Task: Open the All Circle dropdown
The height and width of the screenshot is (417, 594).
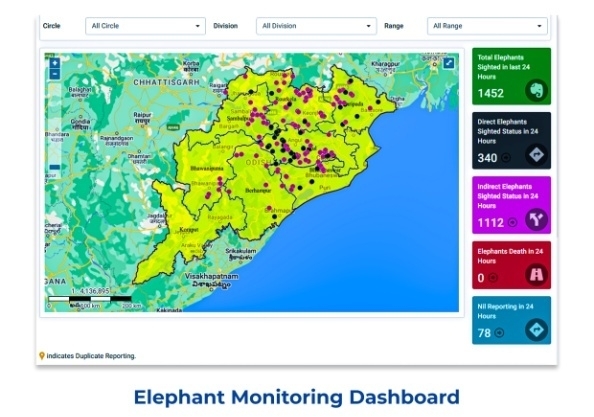Action: pyautogui.click(x=145, y=26)
